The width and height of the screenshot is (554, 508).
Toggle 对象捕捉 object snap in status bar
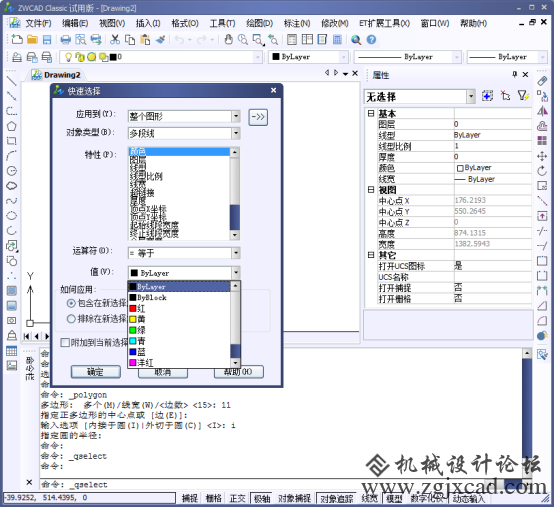[x=294, y=498]
